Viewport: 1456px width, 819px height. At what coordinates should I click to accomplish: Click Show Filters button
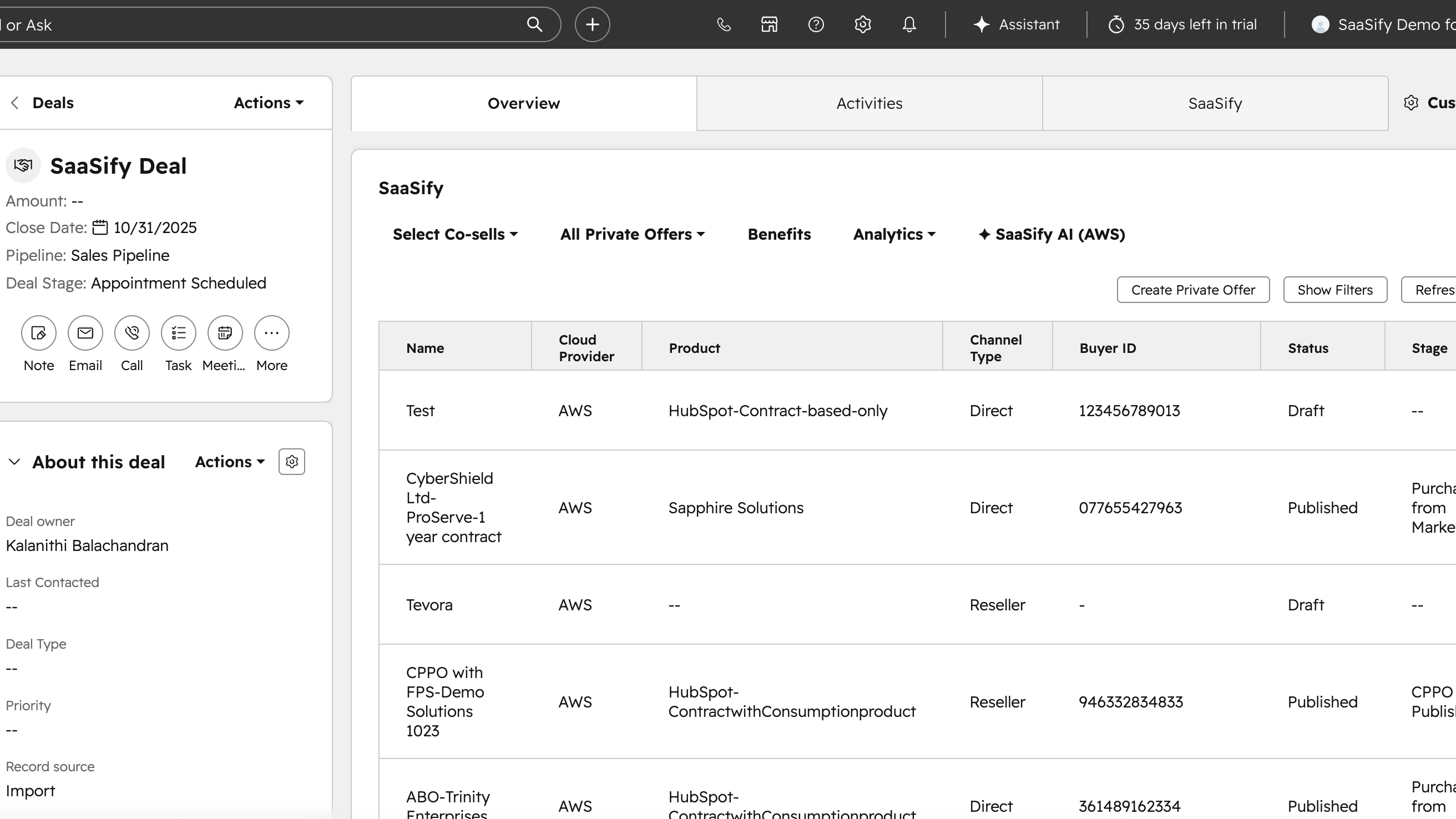pos(1335,290)
